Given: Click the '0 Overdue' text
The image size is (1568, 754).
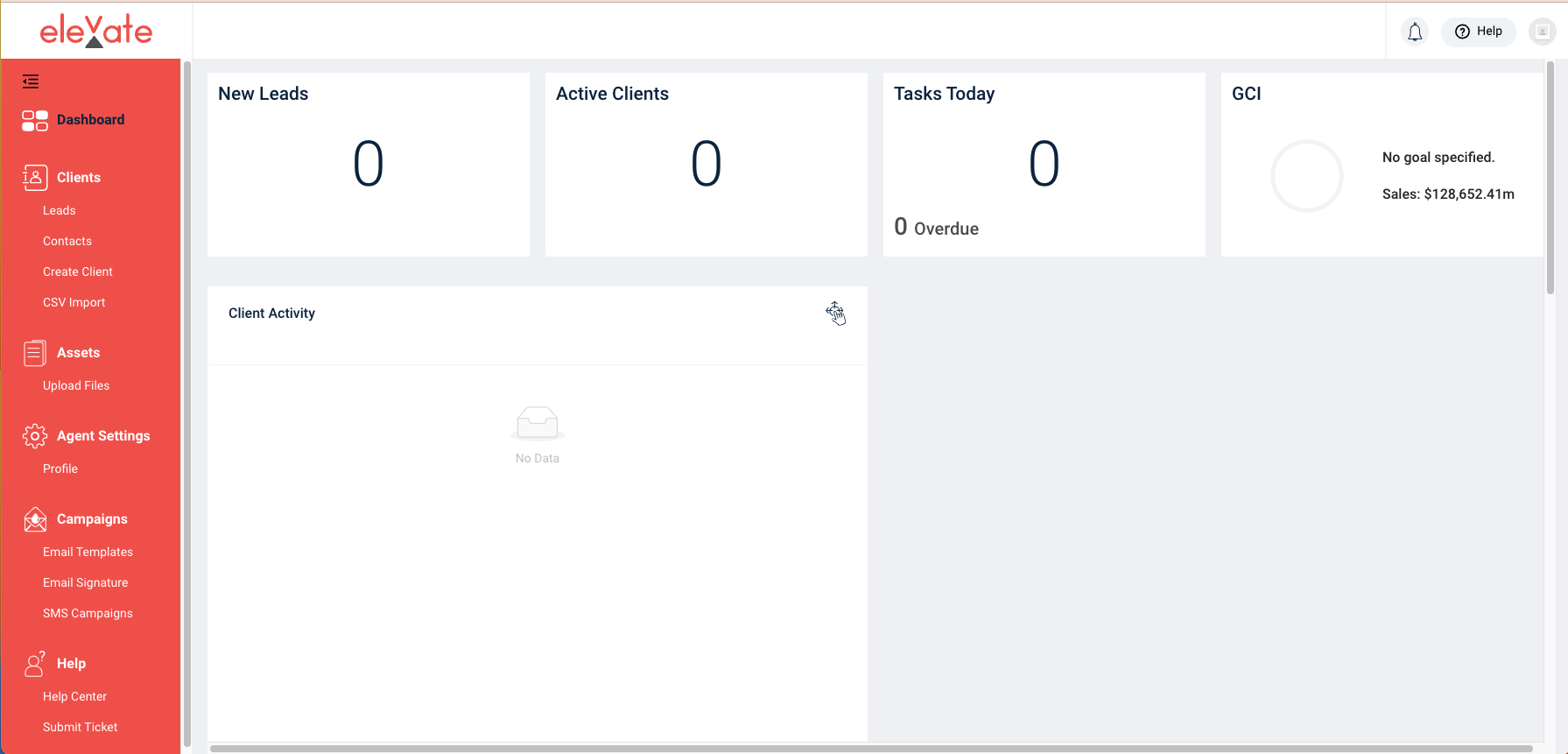Looking at the screenshot, I should [x=937, y=228].
